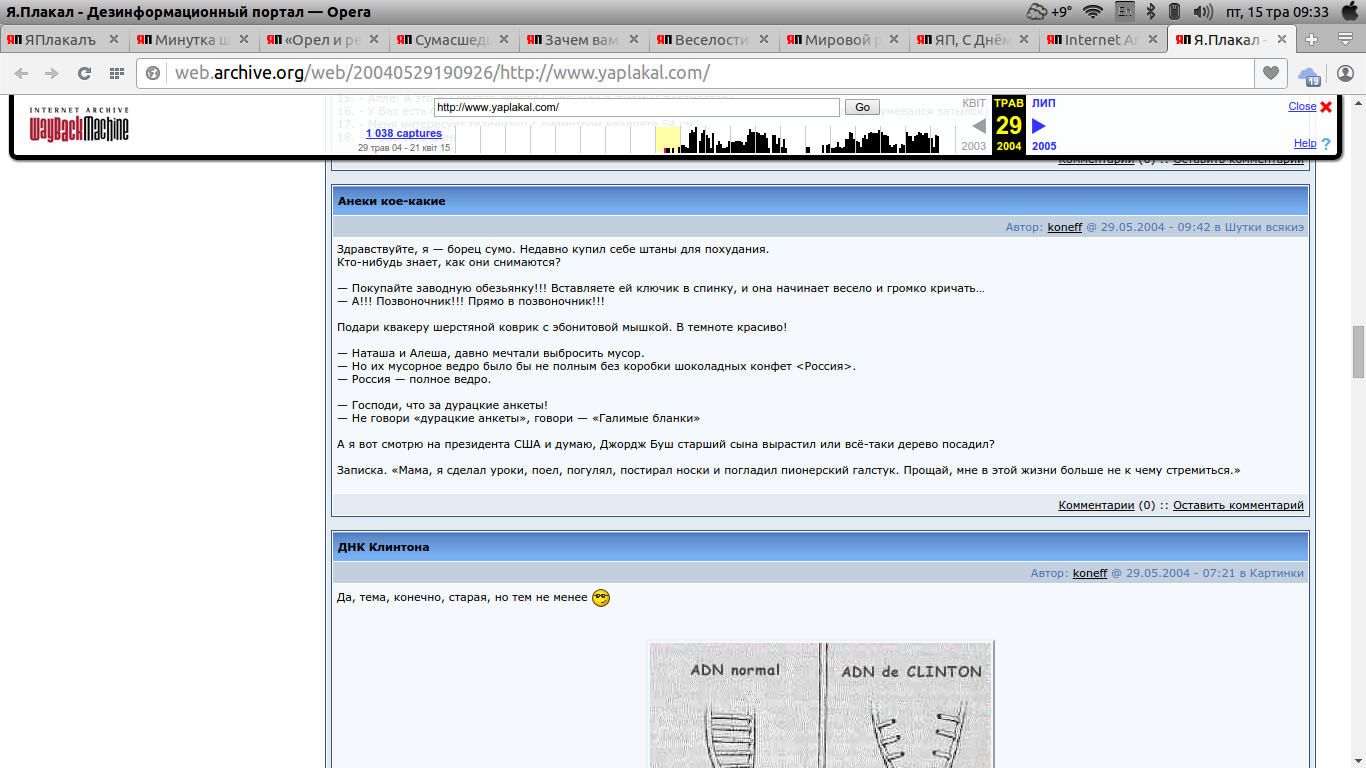The height and width of the screenshot is (768, 1366).
Task: Bookmark the page with the heart icon
Action: tap(1271, 73)
